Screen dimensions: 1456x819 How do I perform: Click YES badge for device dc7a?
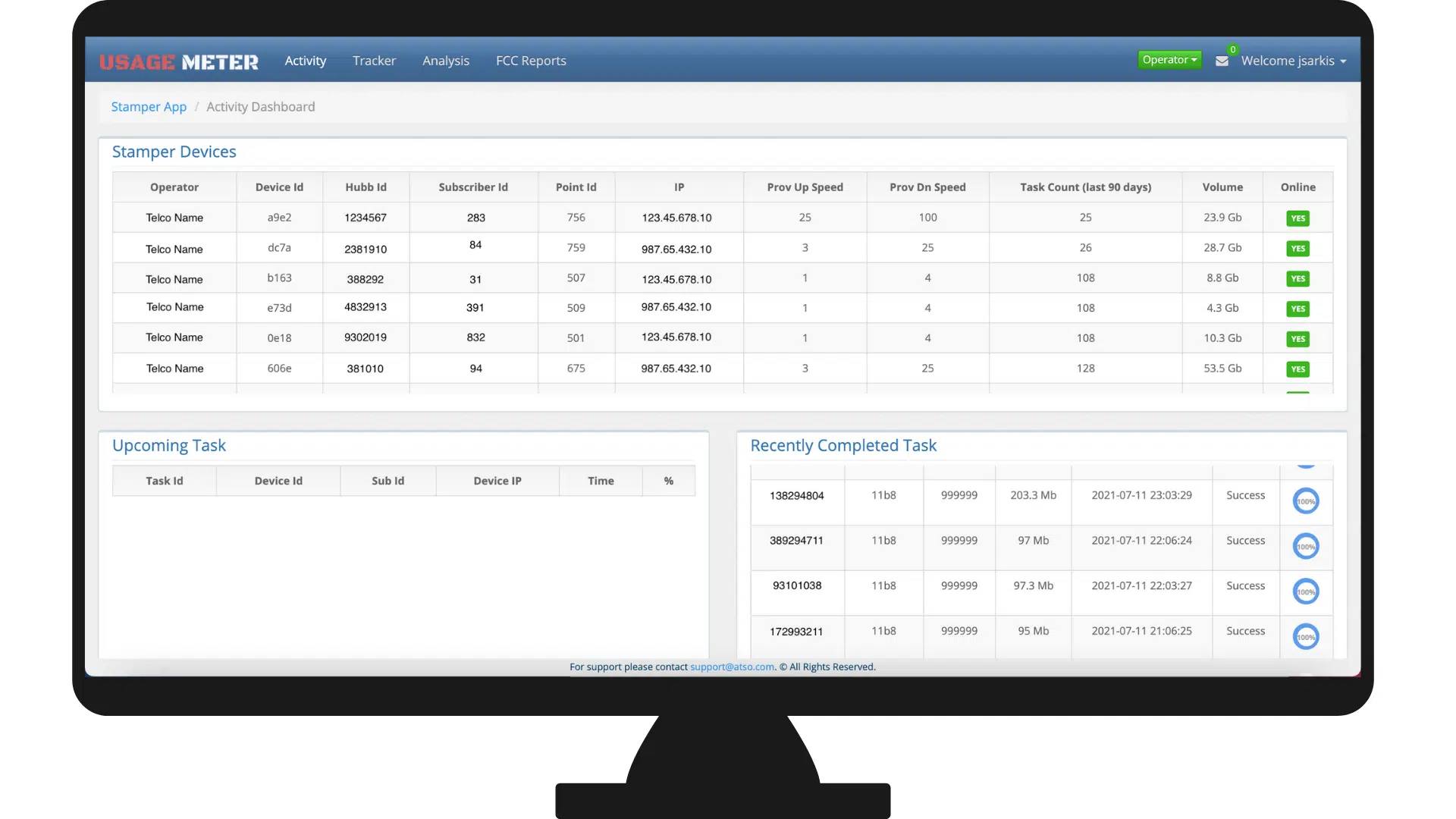pyautogui.click(x=1298, y=249)
